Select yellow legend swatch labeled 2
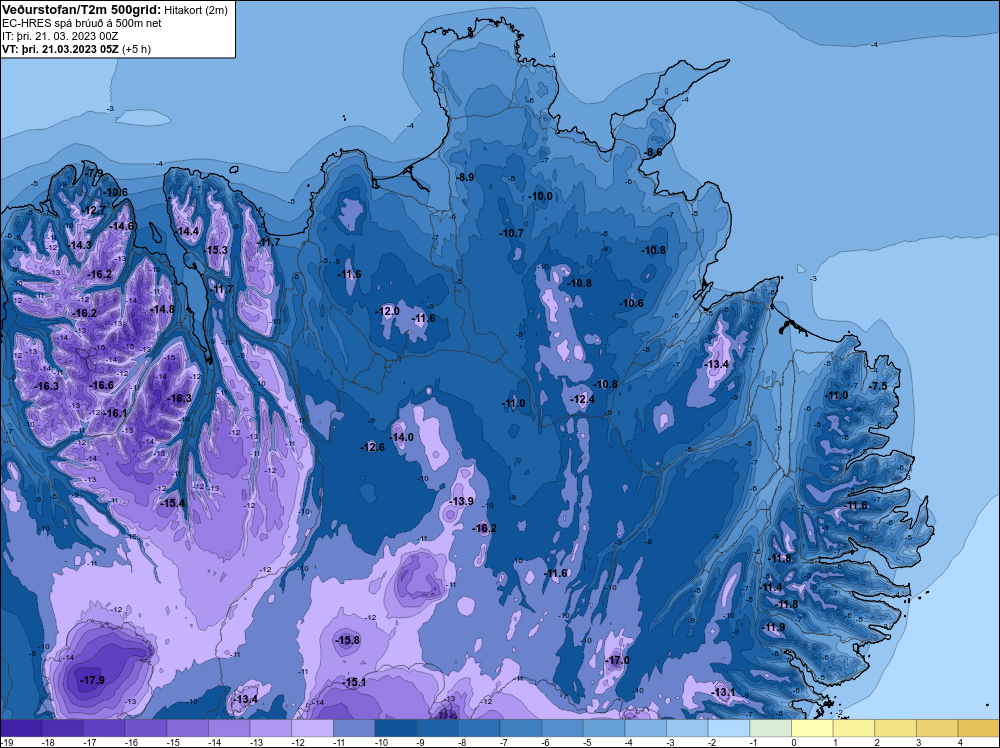This screenshot has height=748, width=1000. pos(896,728)
